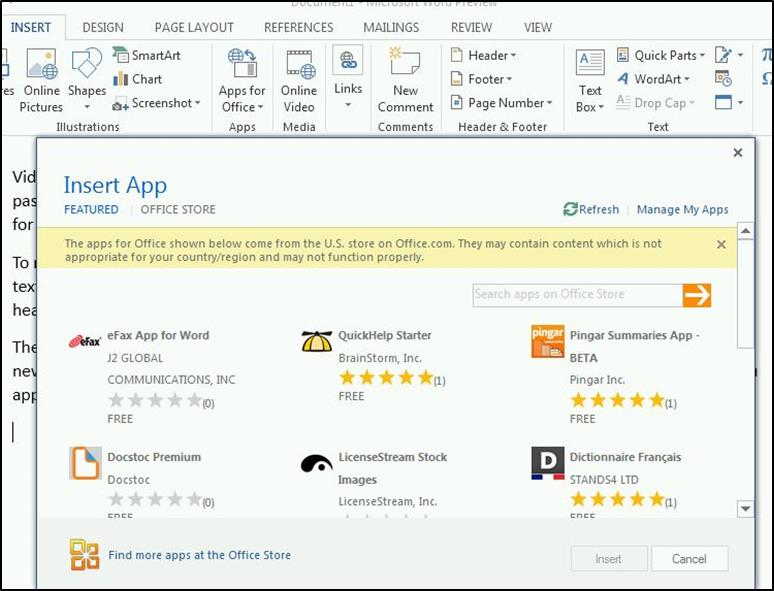Open the signature line icon
774x591 pixels.
coord(724,55)
